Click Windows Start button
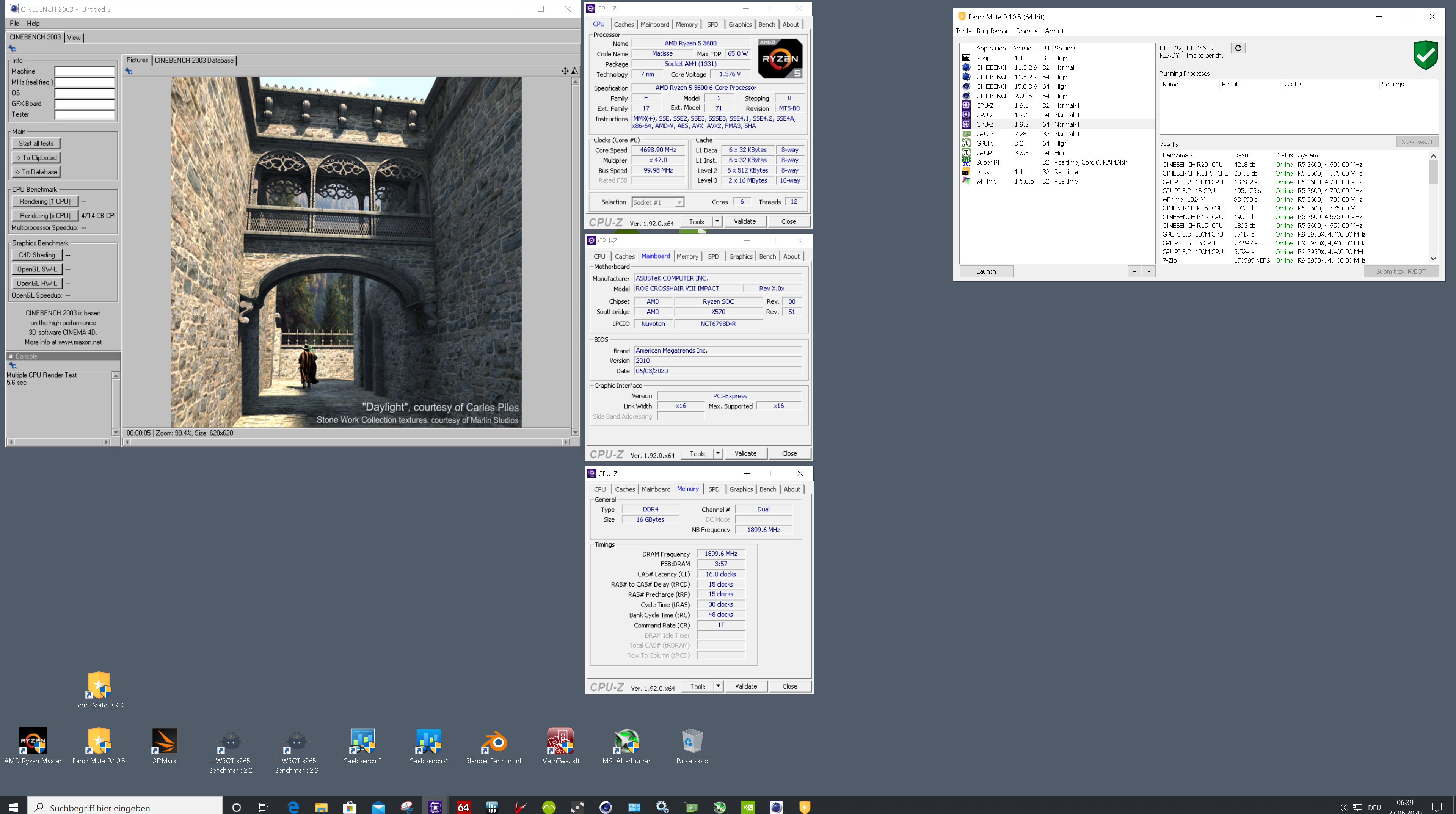 click(14, 807)
